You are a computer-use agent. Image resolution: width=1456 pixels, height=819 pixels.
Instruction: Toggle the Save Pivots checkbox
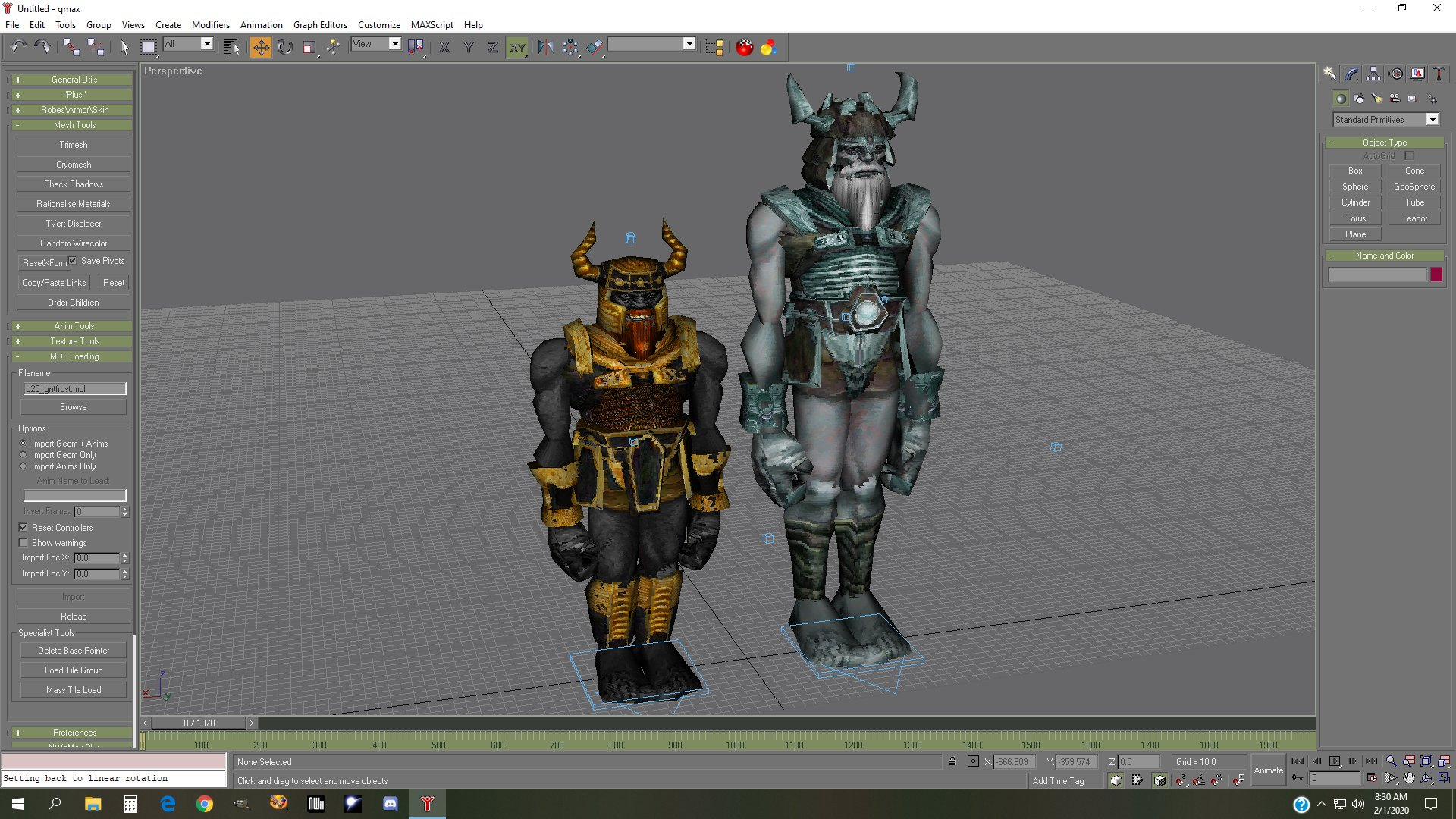coord(73,261)
